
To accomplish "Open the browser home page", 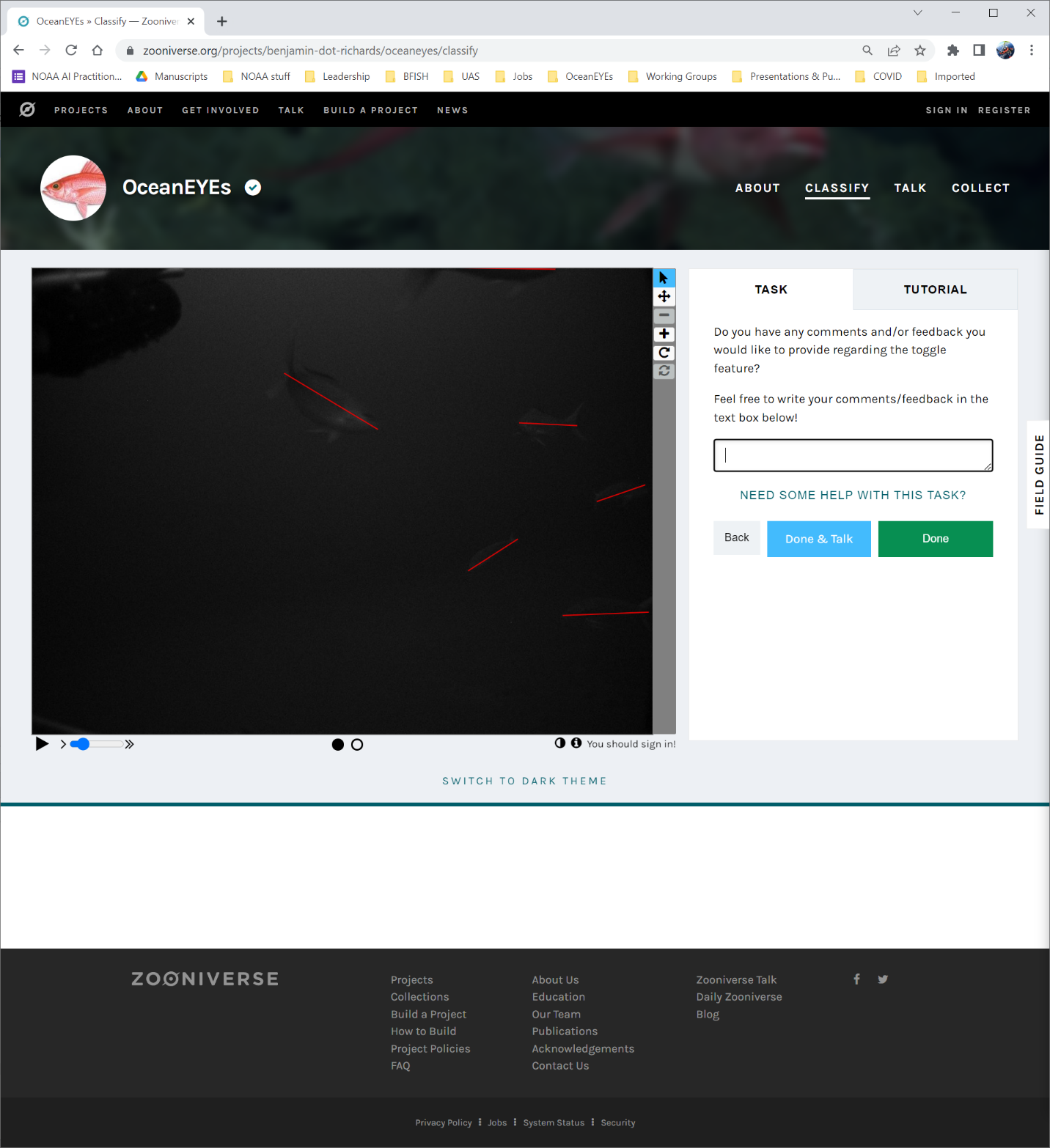I will (98, 50).
